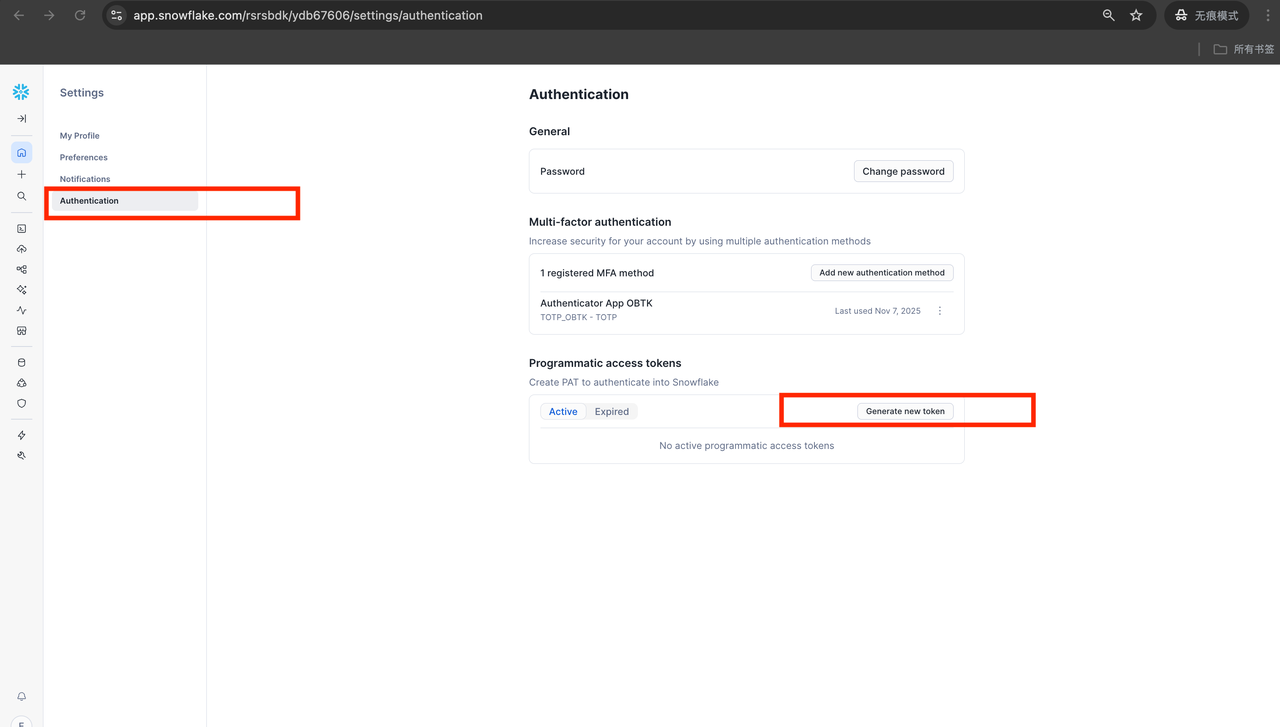Screen dimensions: 1280x727
Task: Click '1 registered MFA method' text
Action: tap(597, 273)
